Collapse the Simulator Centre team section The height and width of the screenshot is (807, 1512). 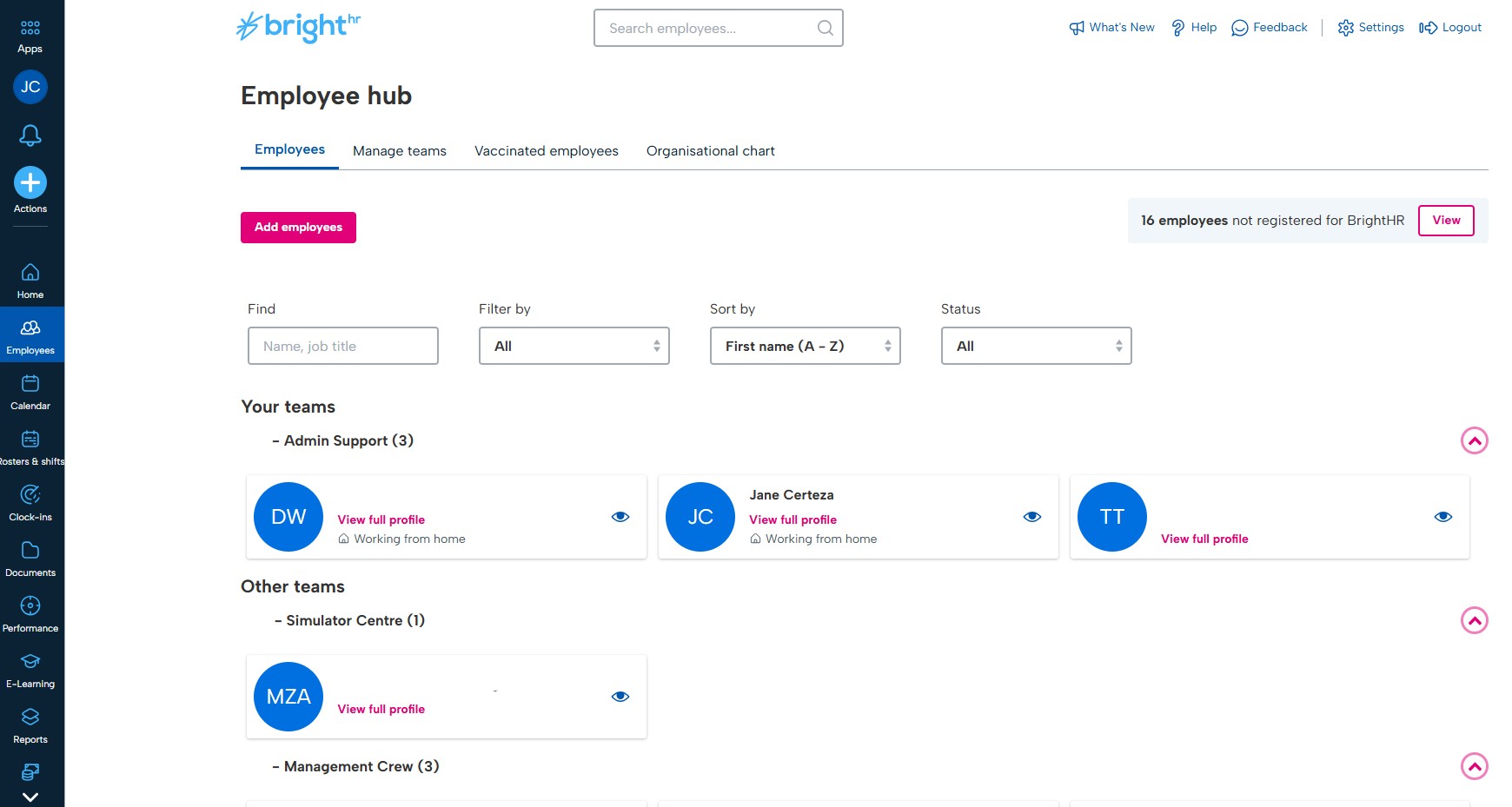pos(1475,621)
